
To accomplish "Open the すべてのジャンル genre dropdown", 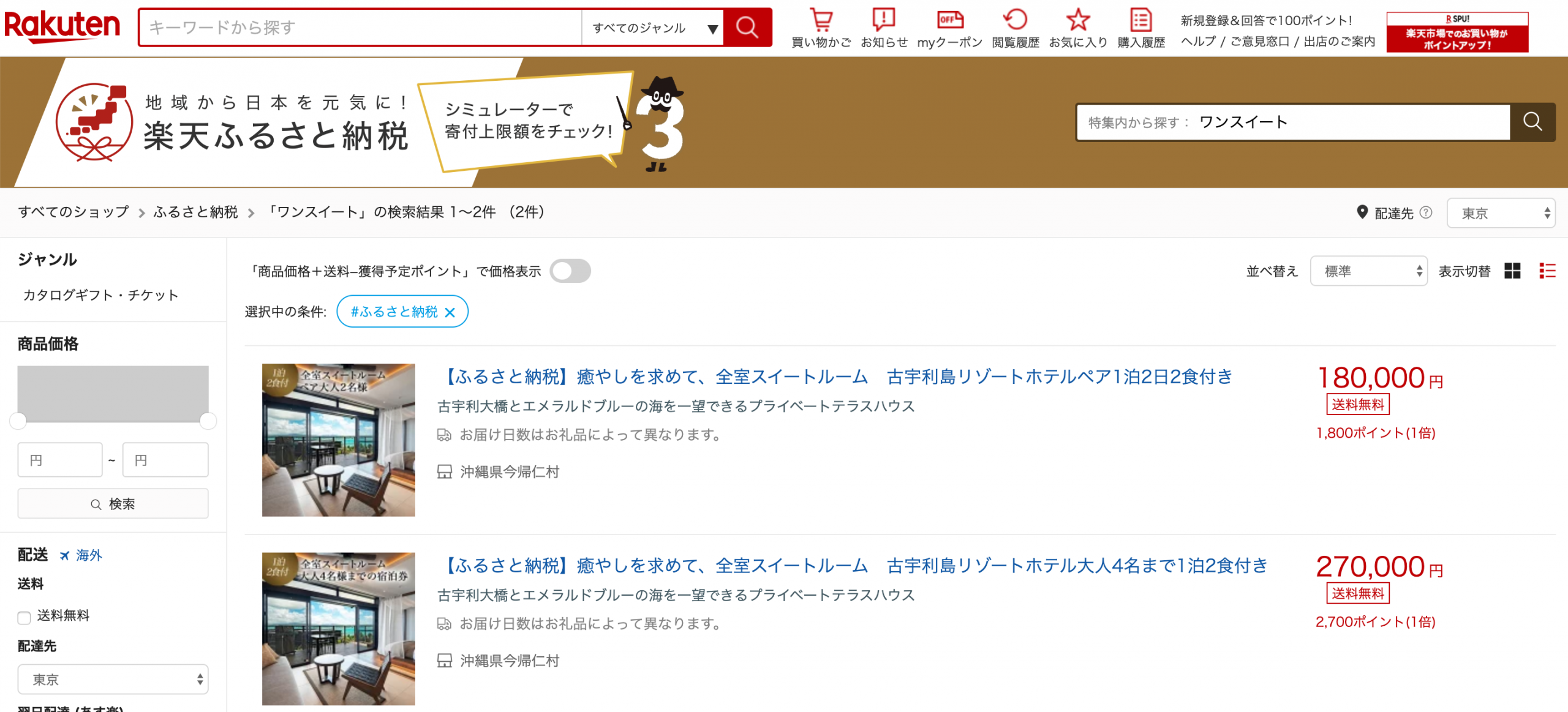I will point(652,28).
